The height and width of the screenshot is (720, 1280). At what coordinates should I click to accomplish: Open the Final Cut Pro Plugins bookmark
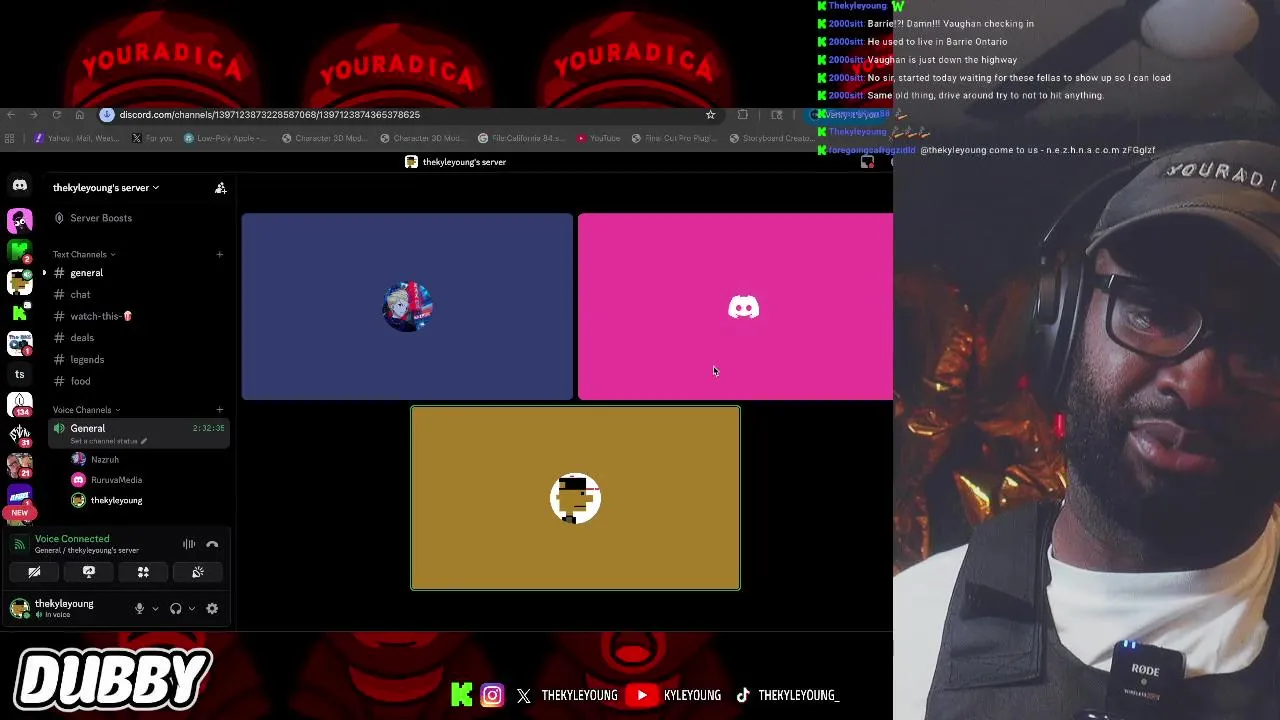click(675, 139)
